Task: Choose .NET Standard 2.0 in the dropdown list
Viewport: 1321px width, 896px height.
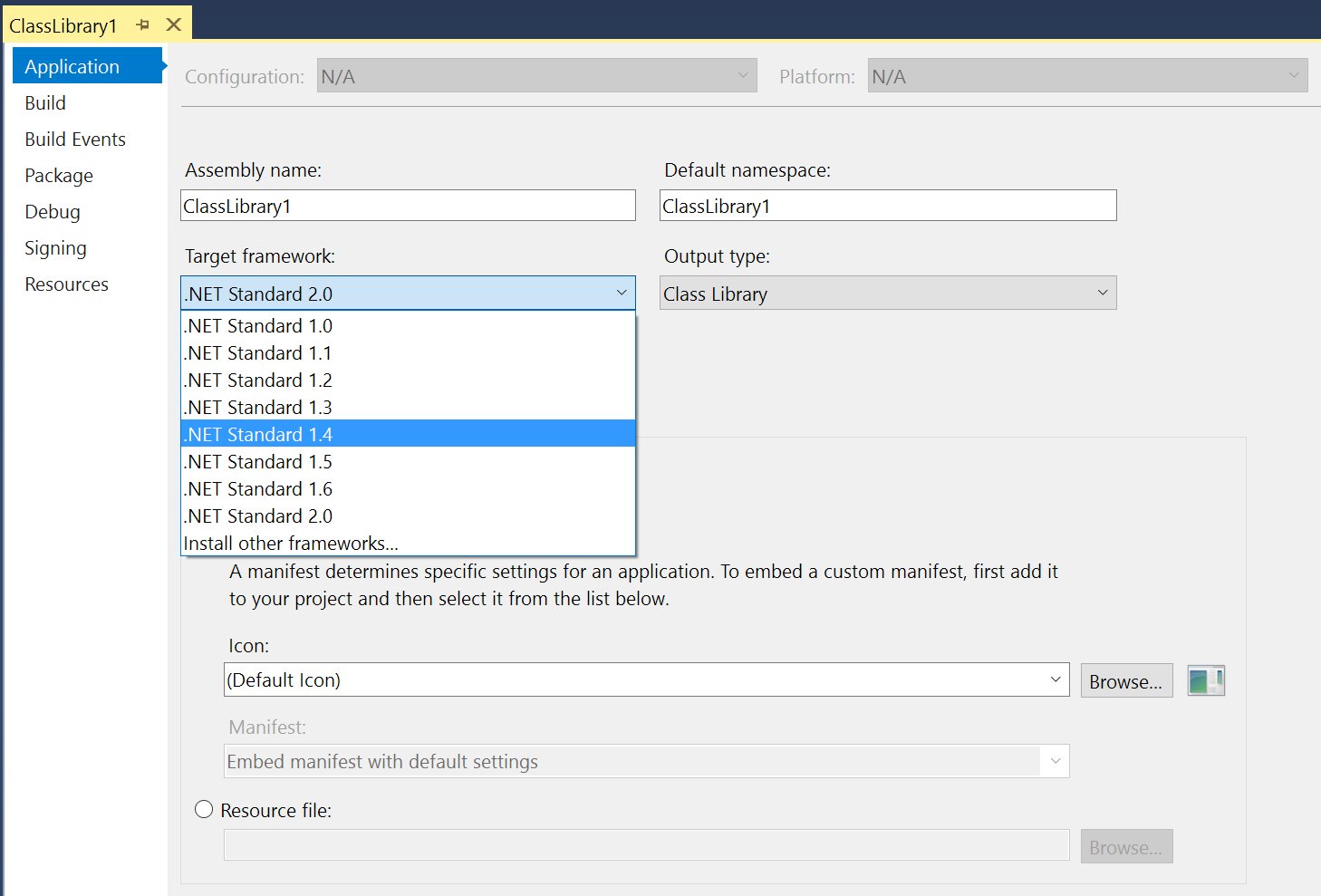Action: [x=408, y=515]
